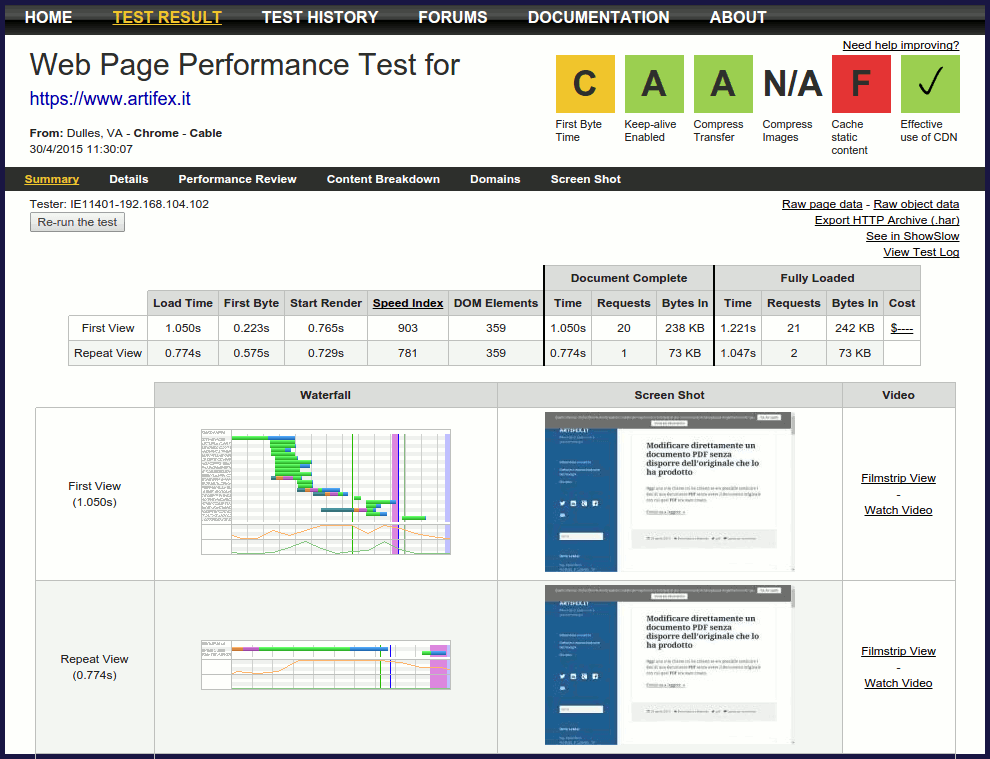Open the Content Breakdown tab
Viewport: 990px width, 759px height.
(383, 179)
